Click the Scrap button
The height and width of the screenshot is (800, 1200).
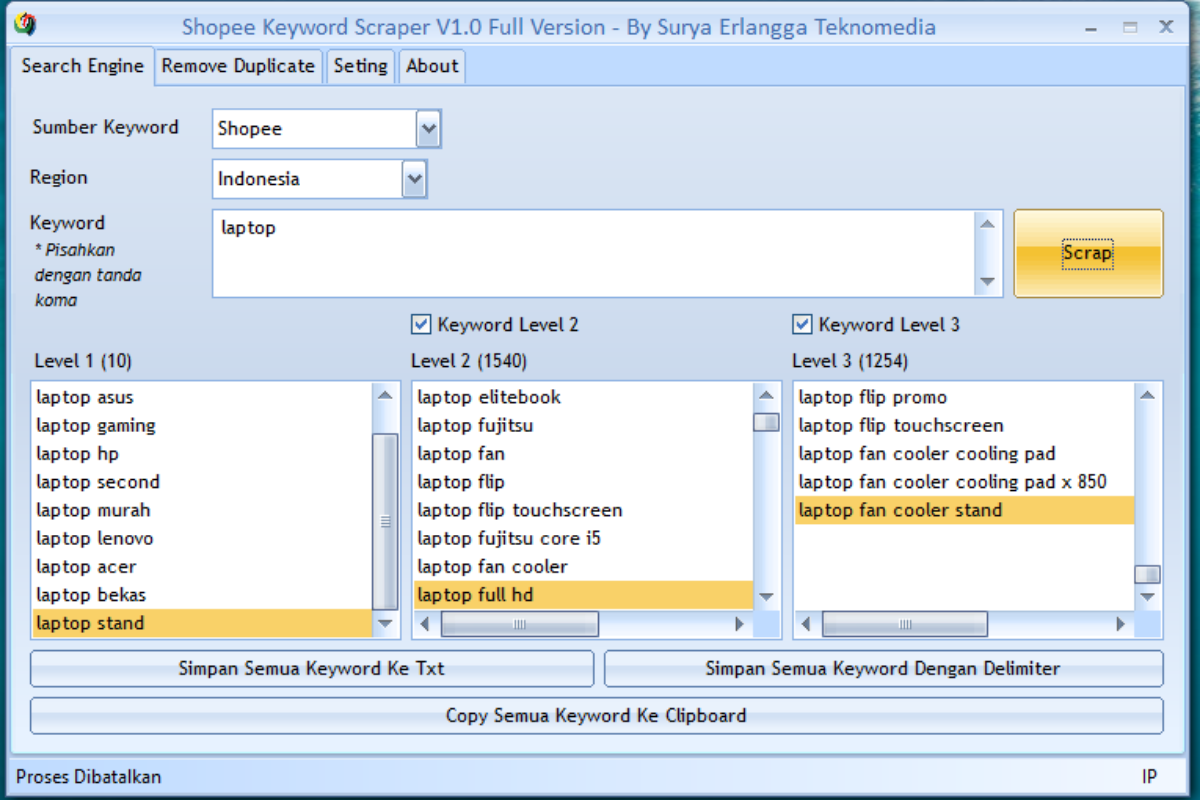tap(1088, 253)
